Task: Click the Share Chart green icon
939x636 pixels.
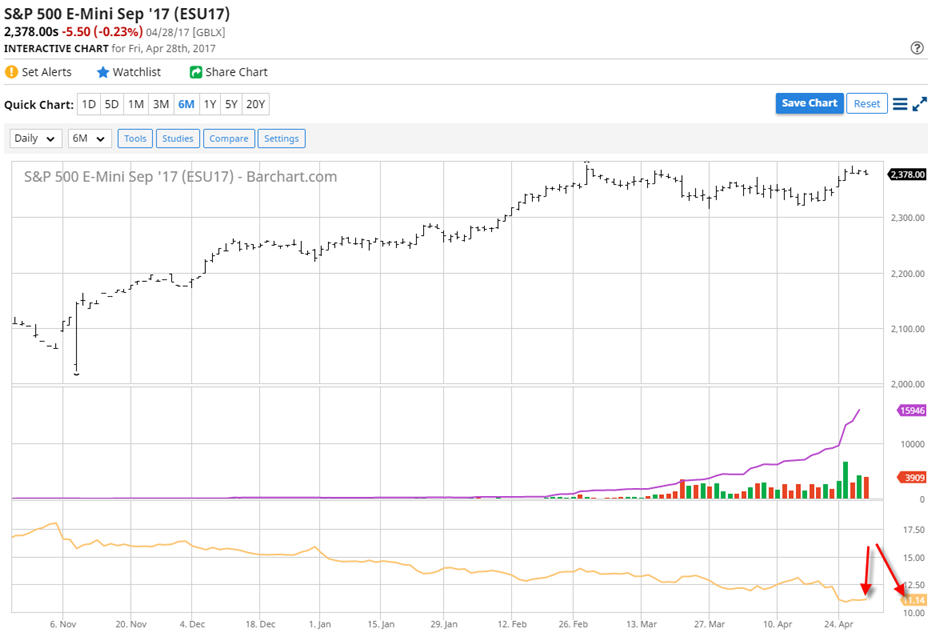Action: coord(195,72)
